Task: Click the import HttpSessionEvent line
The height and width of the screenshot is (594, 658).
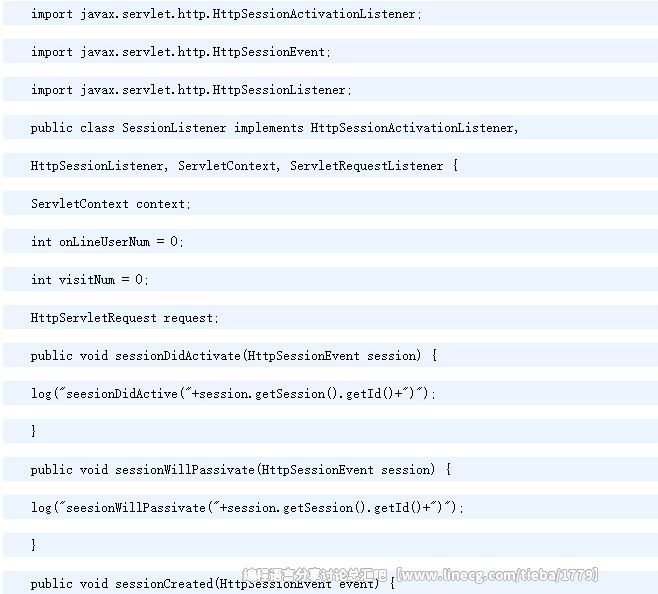Action: 180,52
